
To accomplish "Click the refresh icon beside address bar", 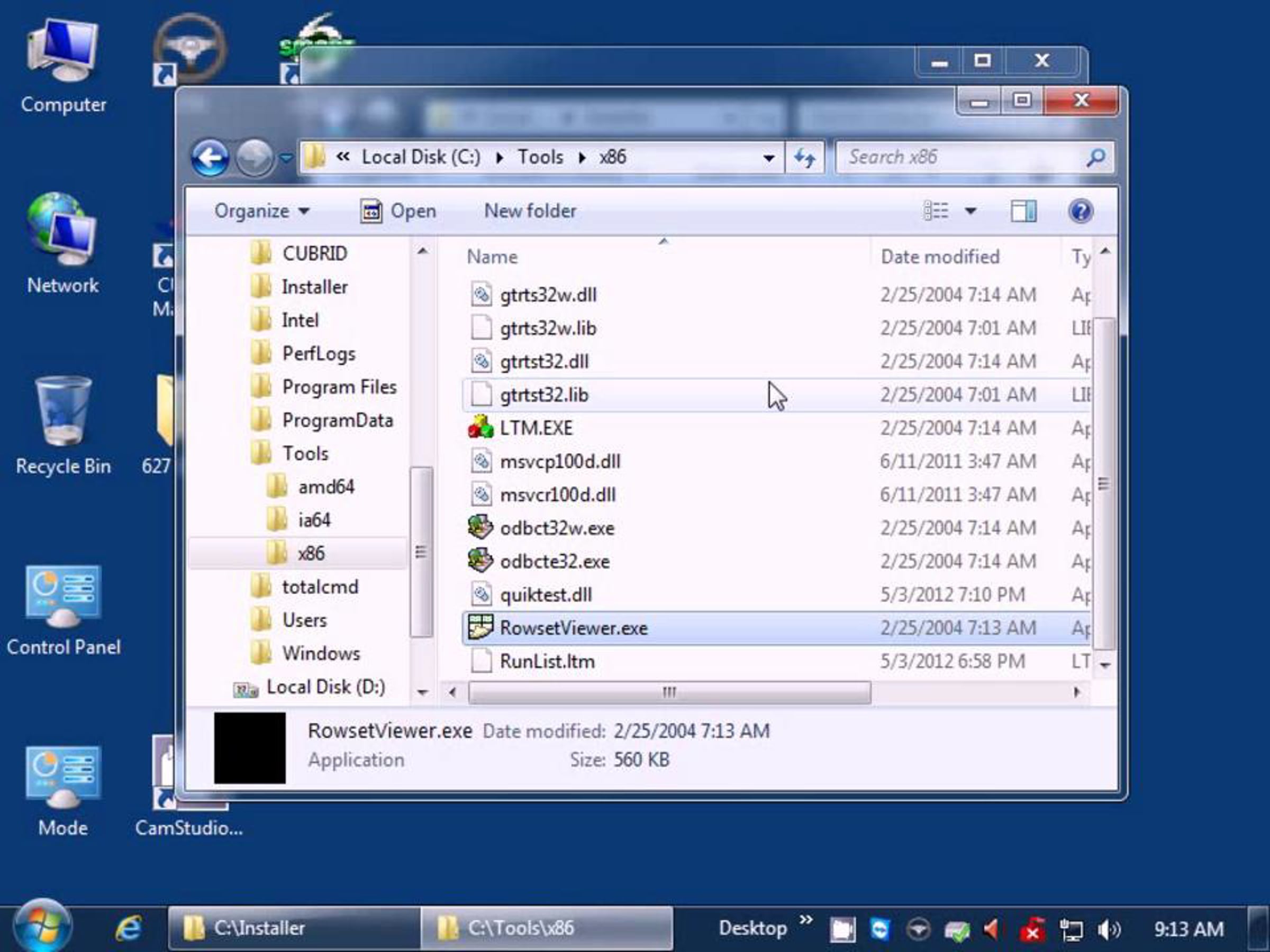I will 804,157.
